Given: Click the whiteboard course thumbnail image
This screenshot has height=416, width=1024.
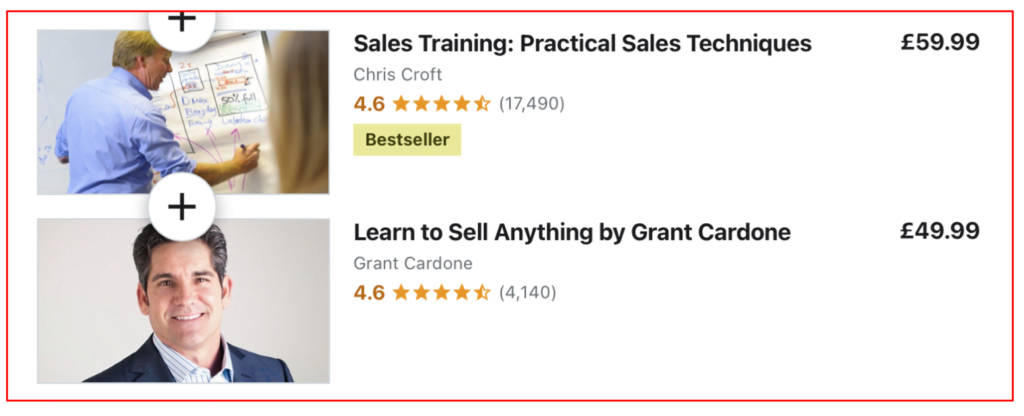Looking at the screenshot, I should coord(183,112).
